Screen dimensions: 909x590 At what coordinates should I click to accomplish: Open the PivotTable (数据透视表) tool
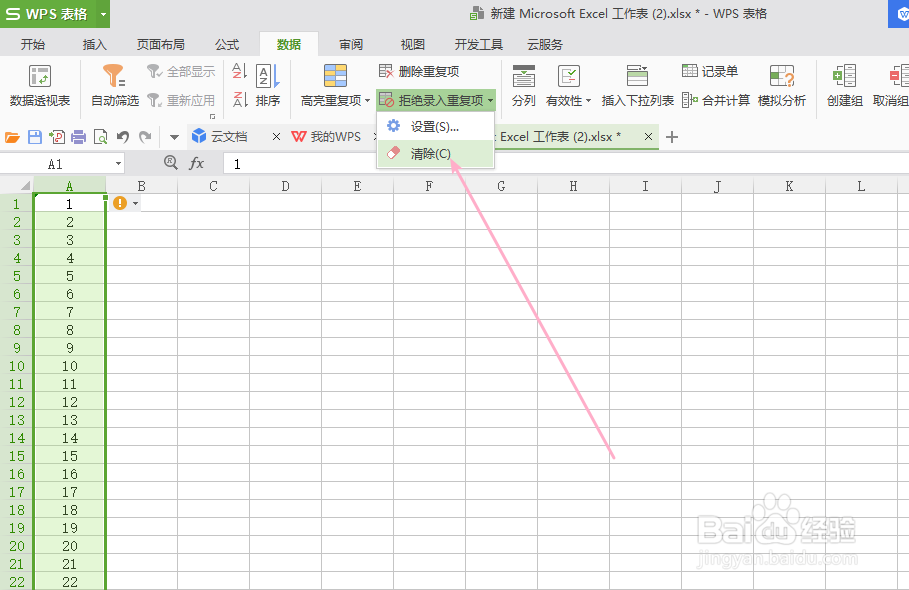point(39,85)
